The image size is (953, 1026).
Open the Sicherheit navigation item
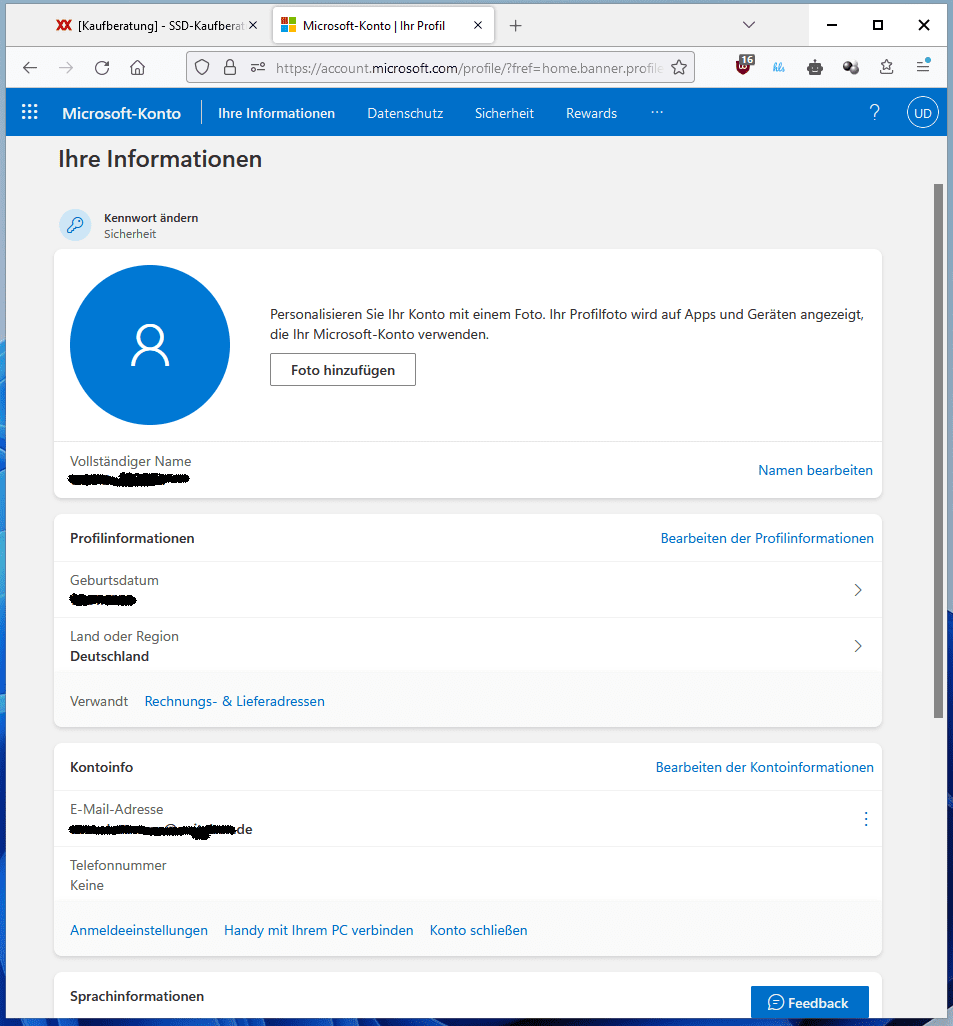pos(504,113)
